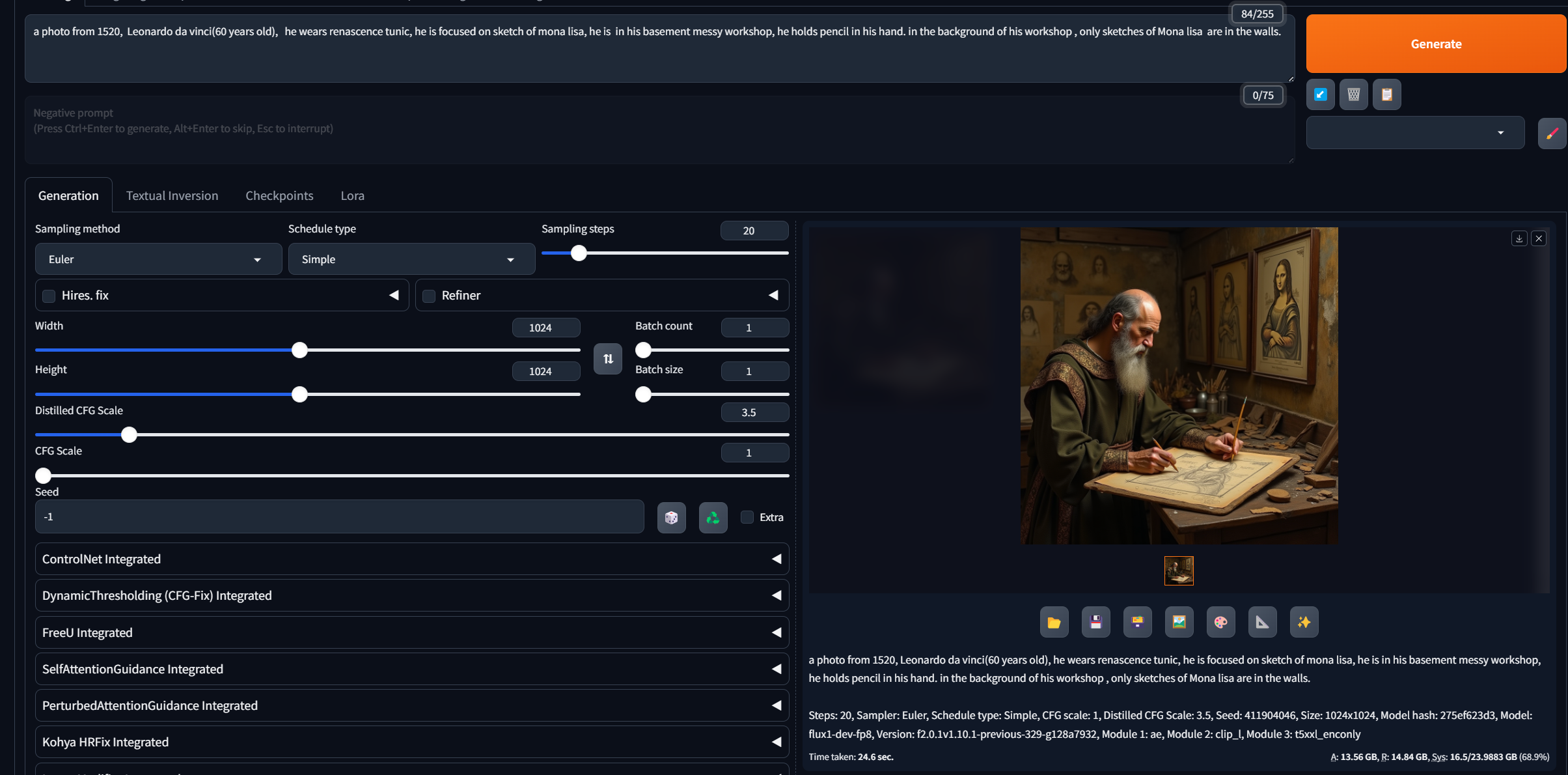Click the paintbrush edit styles icon
The image size is (1568, 775).
point(1552,134)
